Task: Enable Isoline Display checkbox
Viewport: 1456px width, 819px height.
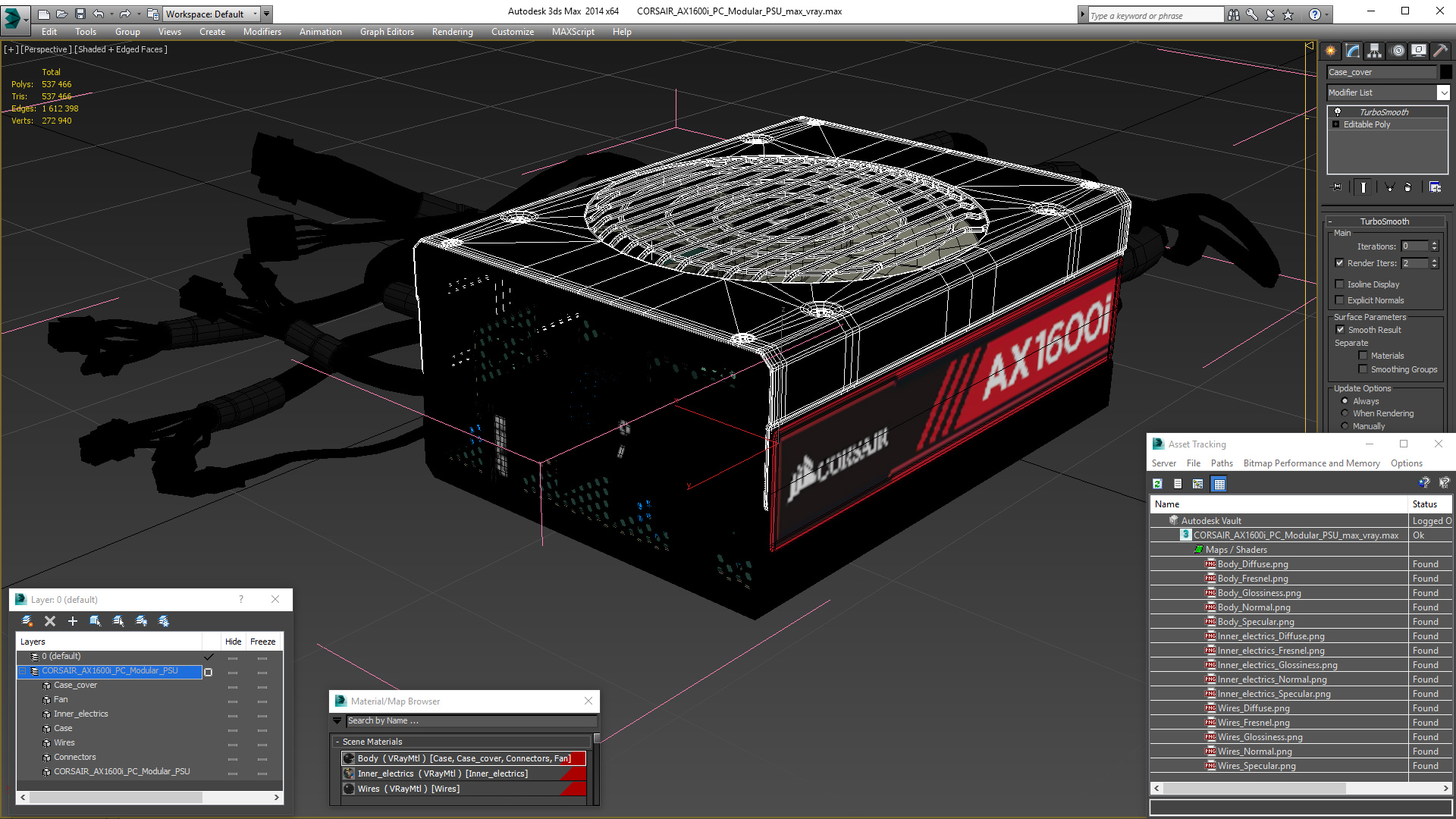Action: 1339,284
